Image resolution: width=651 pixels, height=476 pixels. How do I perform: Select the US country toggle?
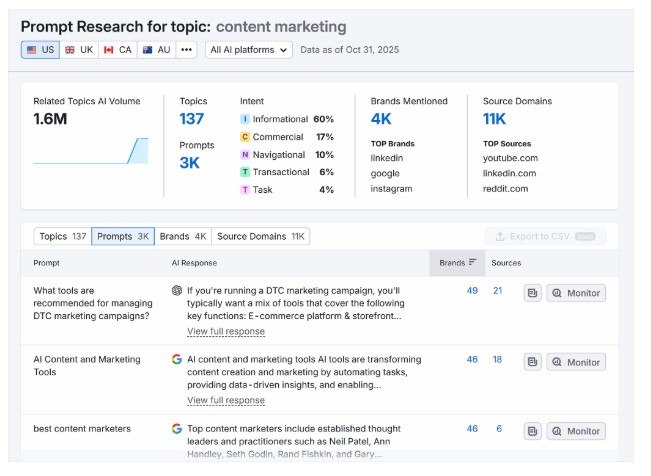[40, 49]
